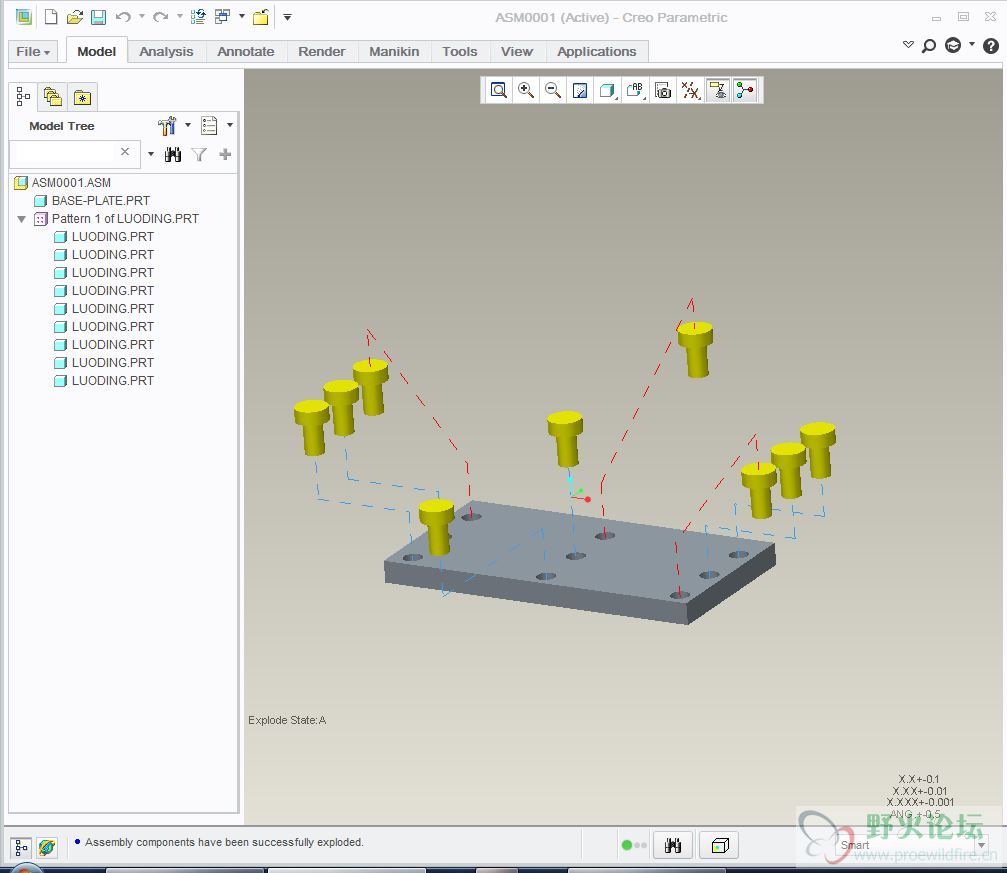Image resolution: width=1007 pixels, height=873 pixels.
Task: Switch to the Analysis ribbon tab
Action: (x=166, y=51)
